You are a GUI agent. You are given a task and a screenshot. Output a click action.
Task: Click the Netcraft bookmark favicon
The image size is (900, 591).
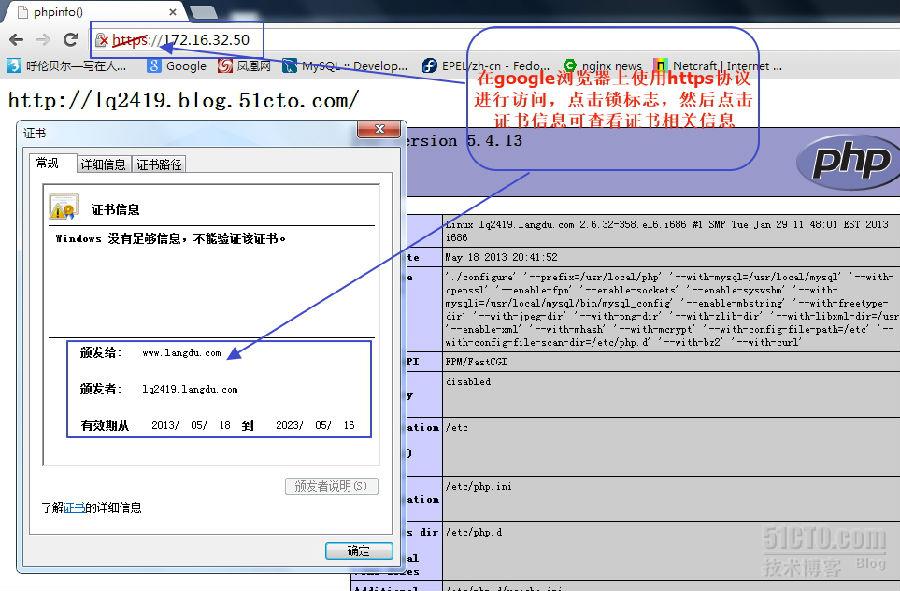tap(661, 65)
